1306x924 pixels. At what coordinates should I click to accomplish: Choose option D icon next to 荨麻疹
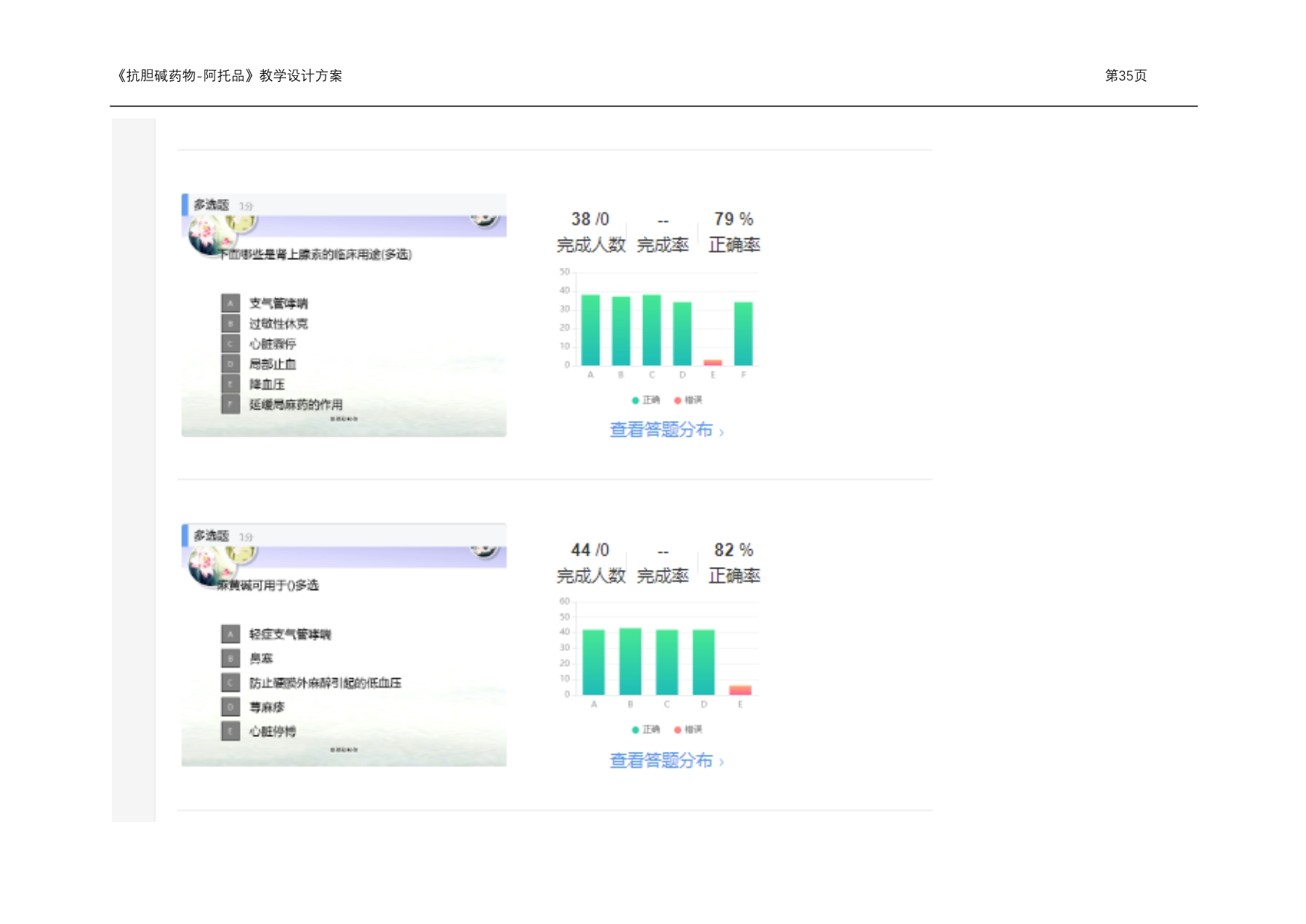230,706
